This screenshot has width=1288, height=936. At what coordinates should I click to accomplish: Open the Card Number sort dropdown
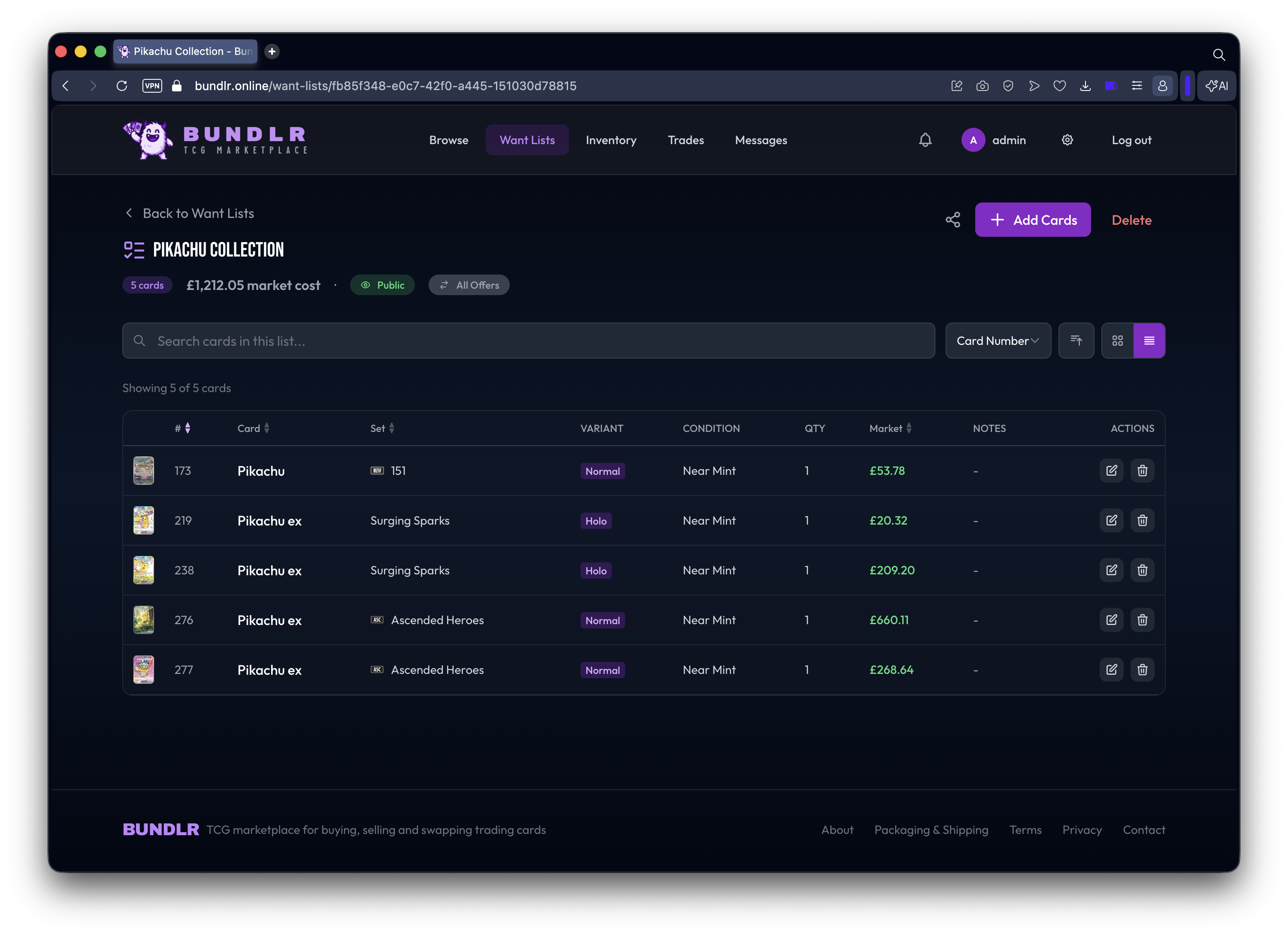click(998, 340)
